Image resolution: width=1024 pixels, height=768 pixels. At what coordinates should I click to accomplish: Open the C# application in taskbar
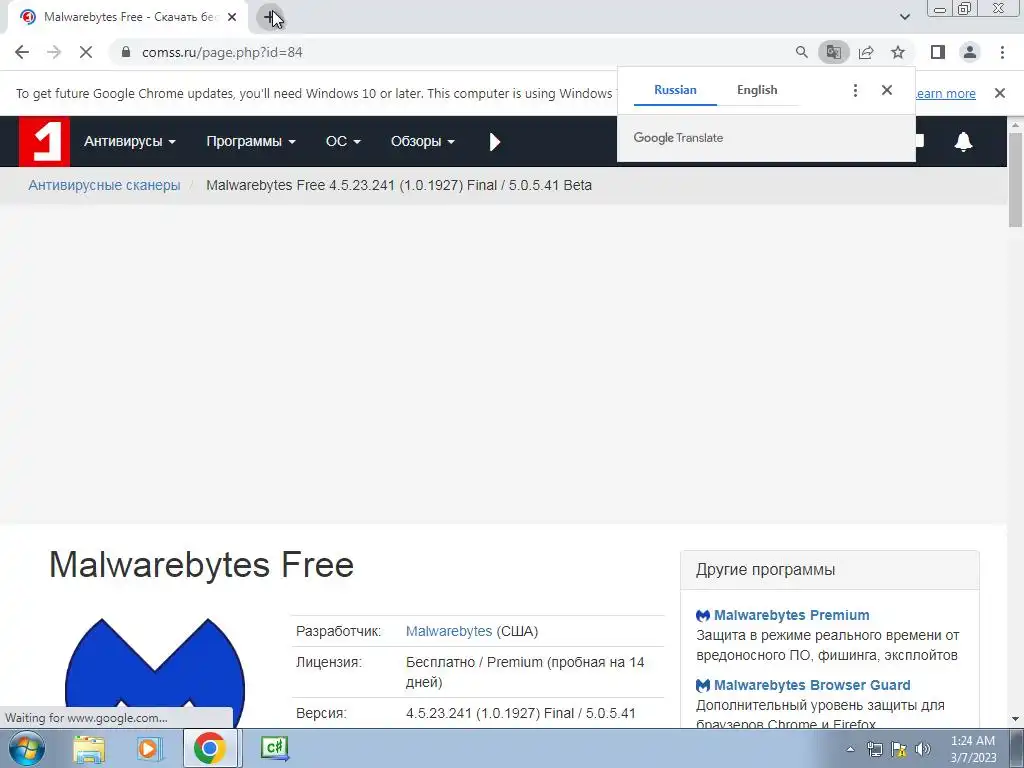point(274,748)
